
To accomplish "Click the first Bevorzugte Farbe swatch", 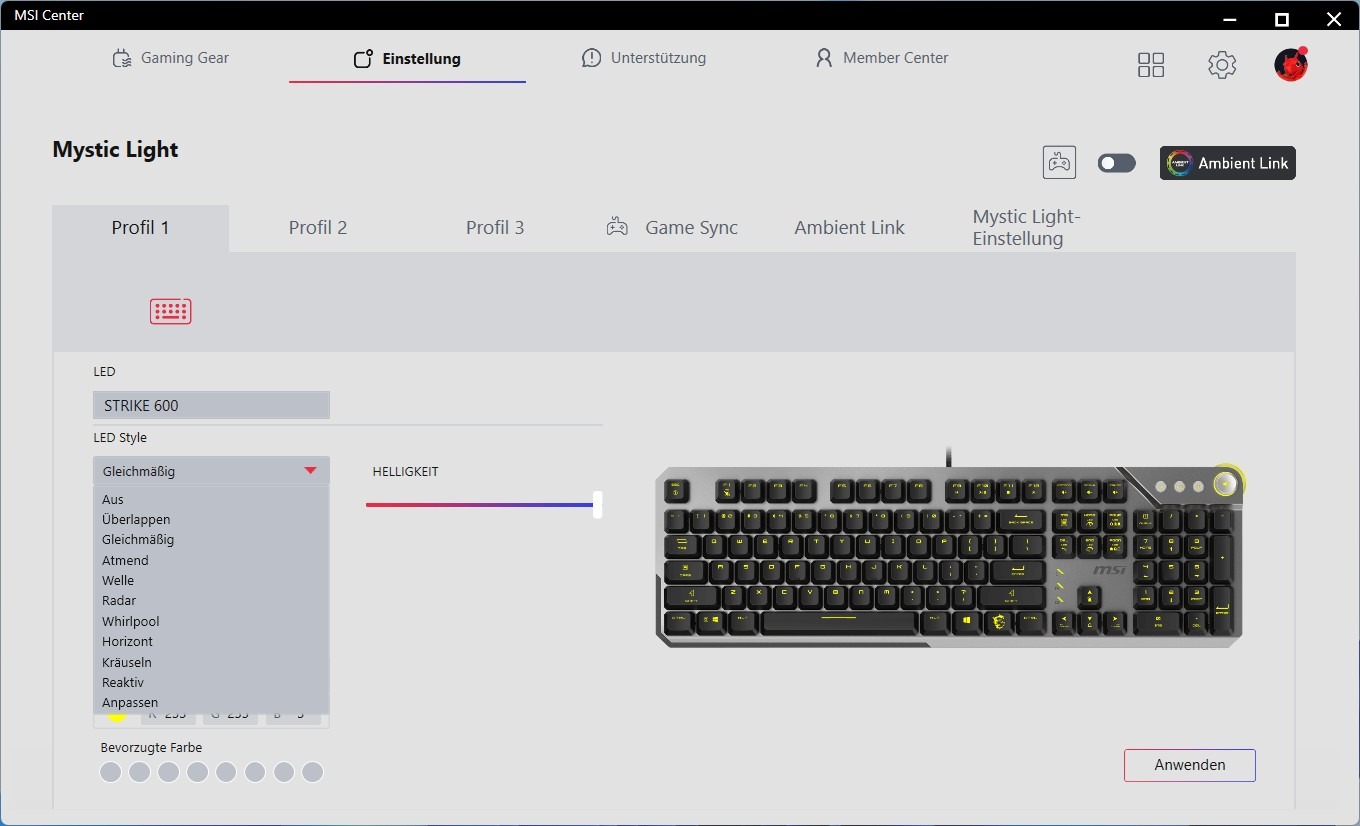I will point(111,772).
